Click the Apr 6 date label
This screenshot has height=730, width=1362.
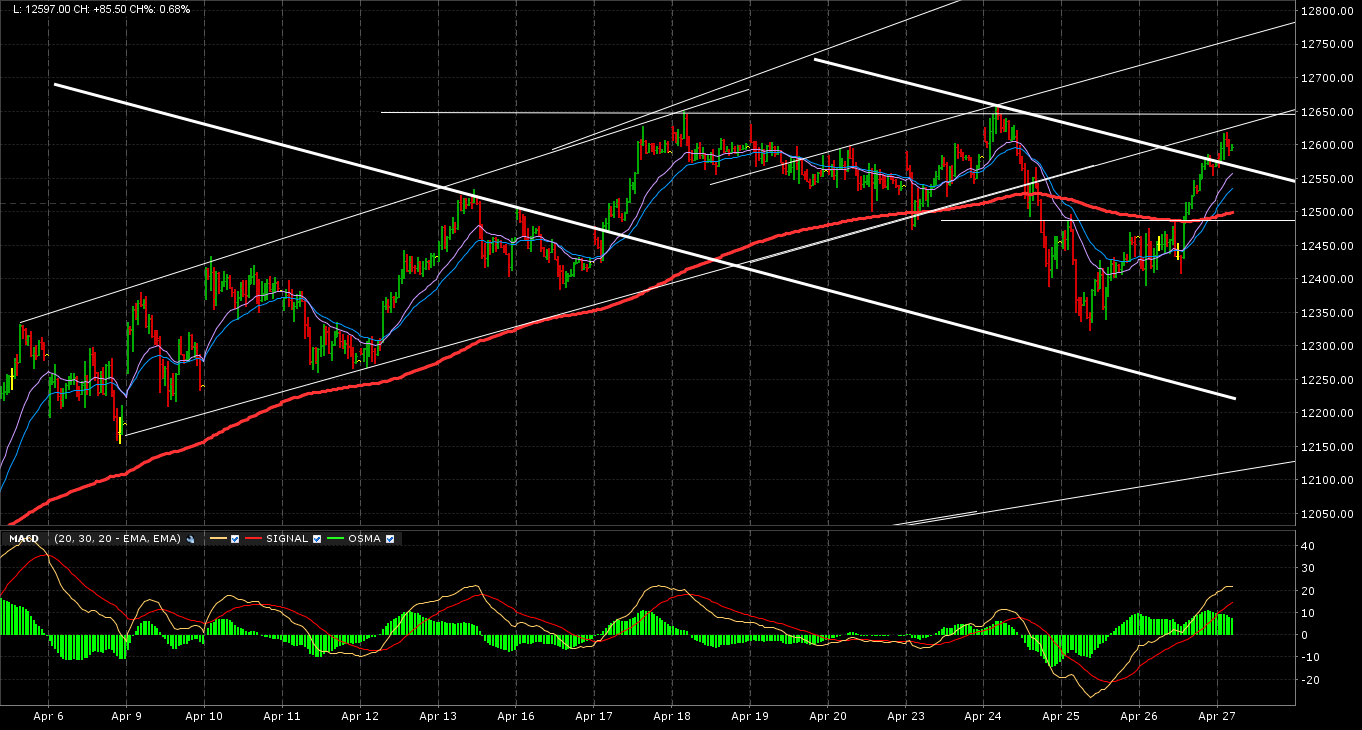point(48,716)
